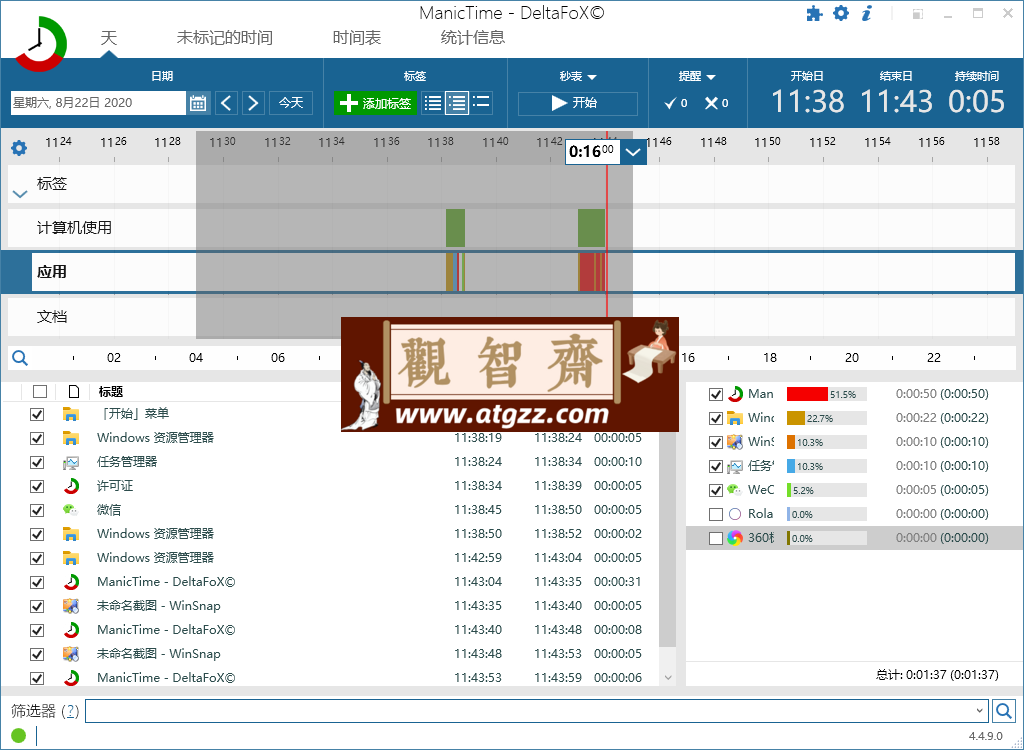Click the Rola app icon in summary
Screen dimensions: 1024x750
(735, 514)
